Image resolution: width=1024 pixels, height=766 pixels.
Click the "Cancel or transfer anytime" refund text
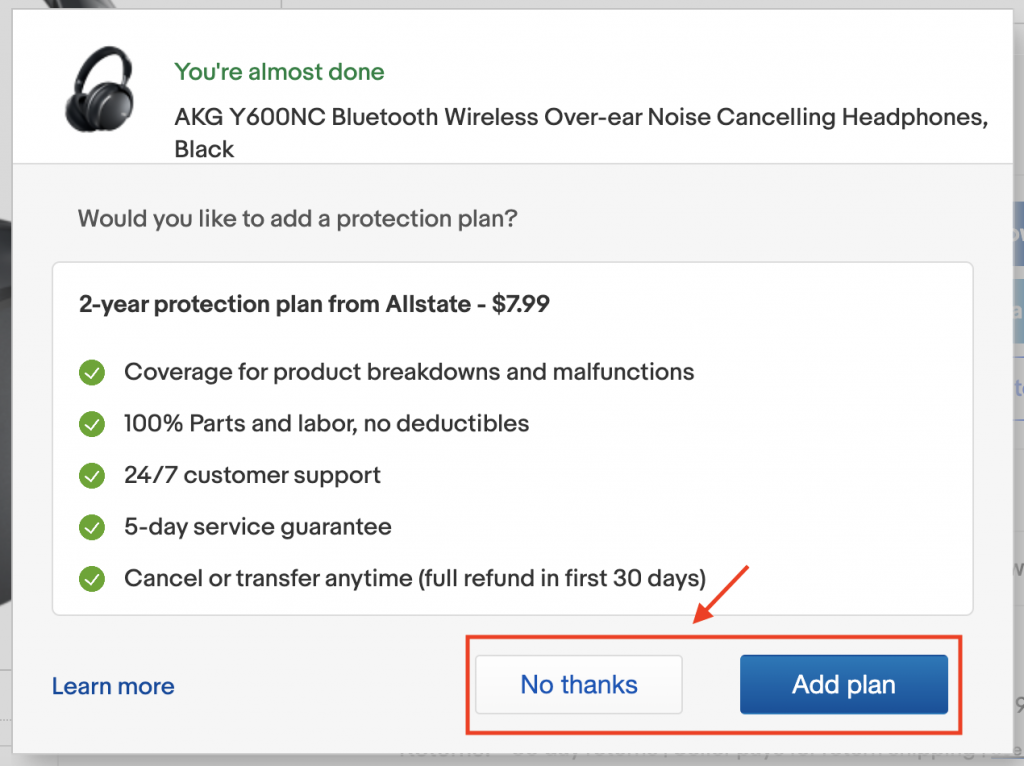point(414,578)
